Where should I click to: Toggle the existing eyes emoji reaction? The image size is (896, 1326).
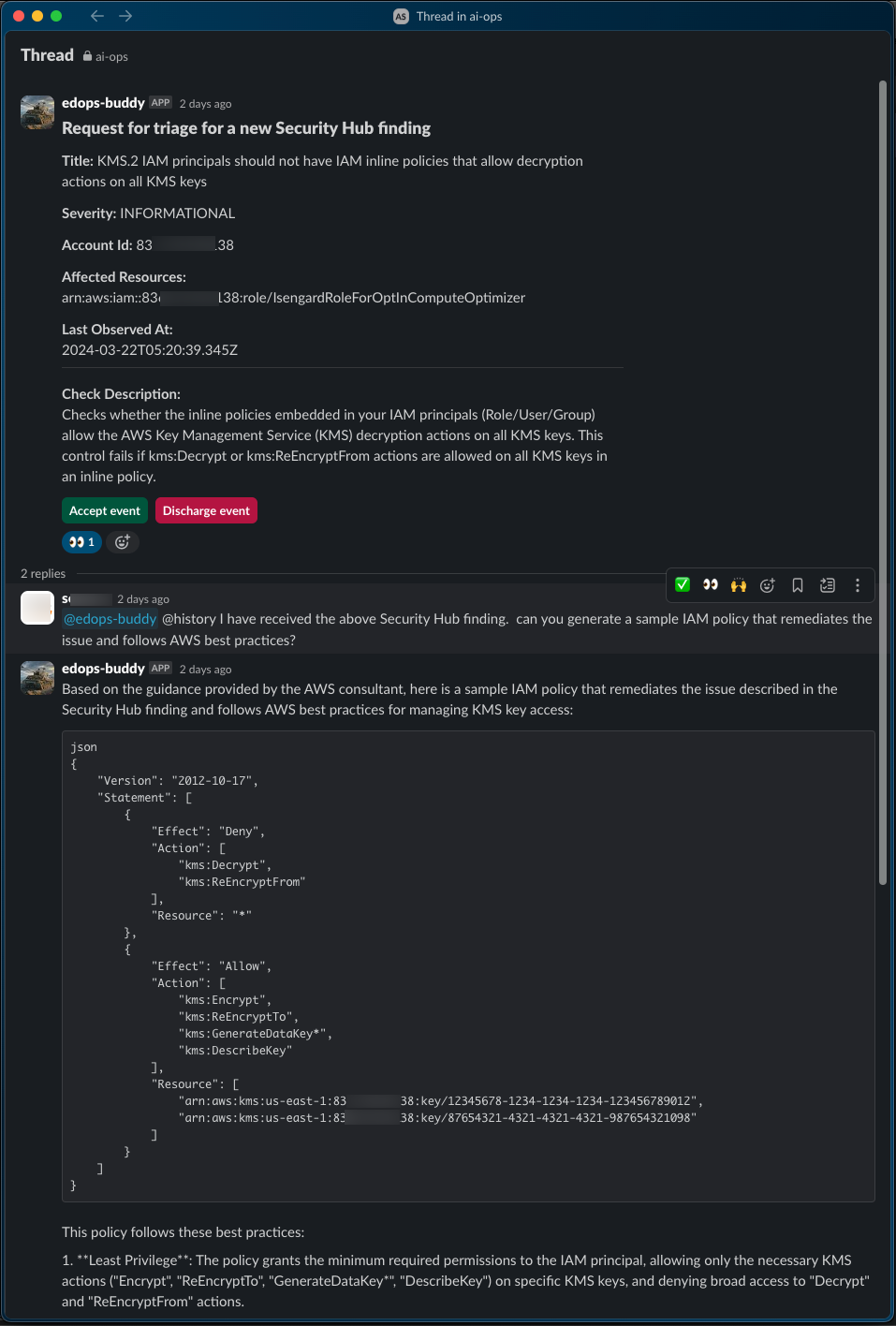coord(81,541)
